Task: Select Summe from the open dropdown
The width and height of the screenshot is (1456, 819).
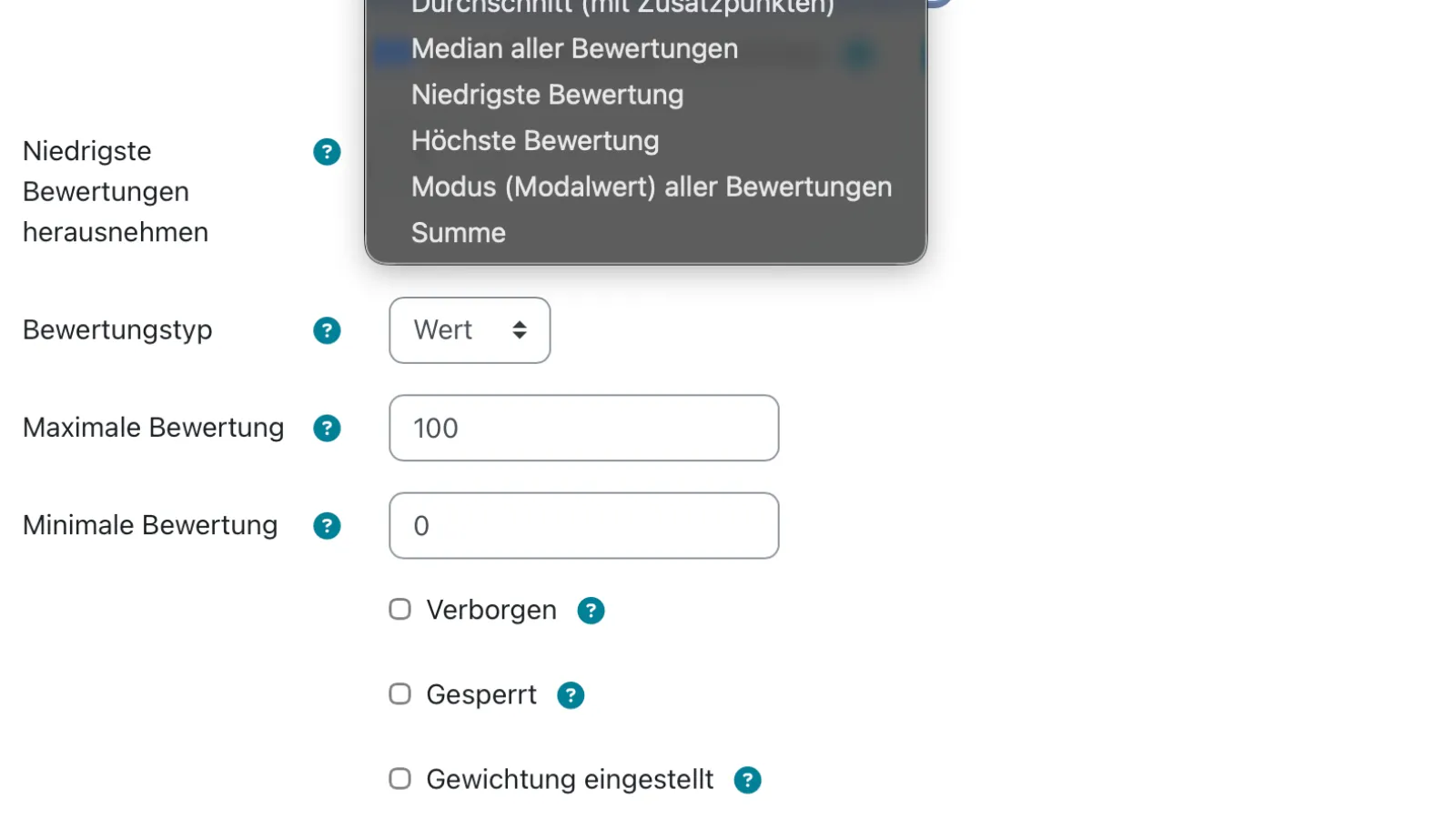Action: click(459, 232)
